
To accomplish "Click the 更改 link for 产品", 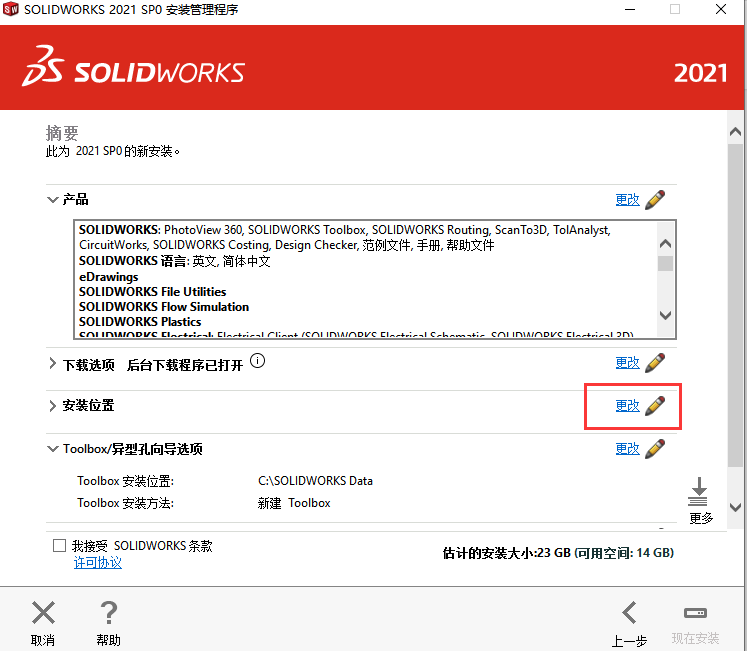I will (x=627, y=200).
